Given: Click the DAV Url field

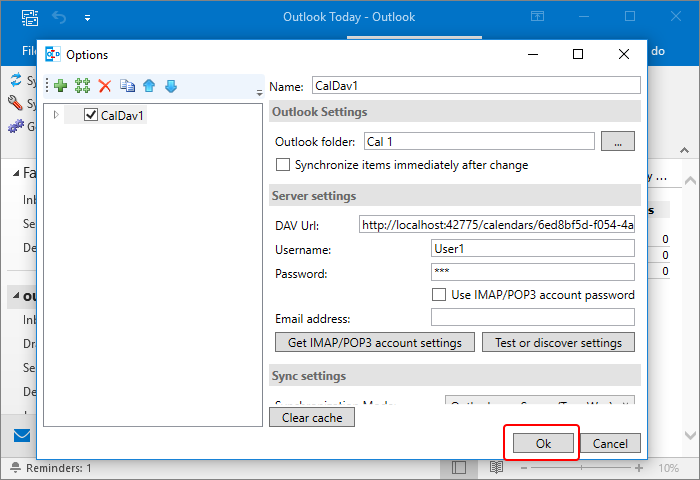Looking at the screenshot, I should click(x=497, y=225).
